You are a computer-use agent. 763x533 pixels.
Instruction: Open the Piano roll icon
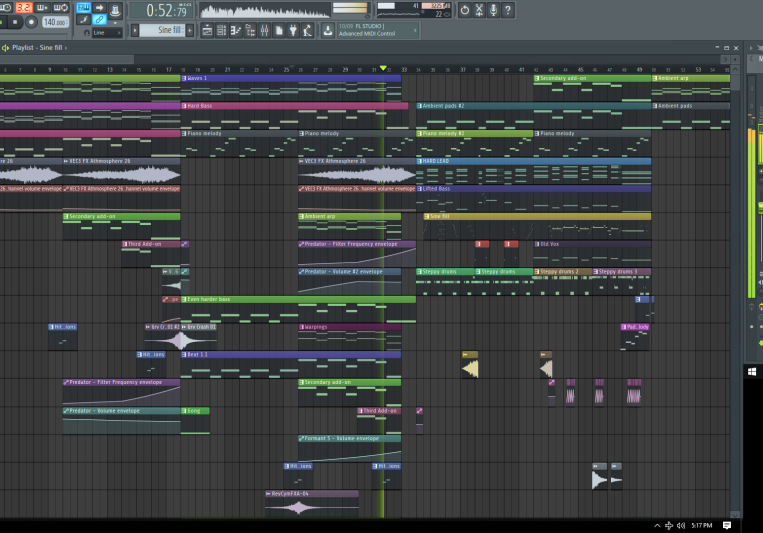coord(236,31)
